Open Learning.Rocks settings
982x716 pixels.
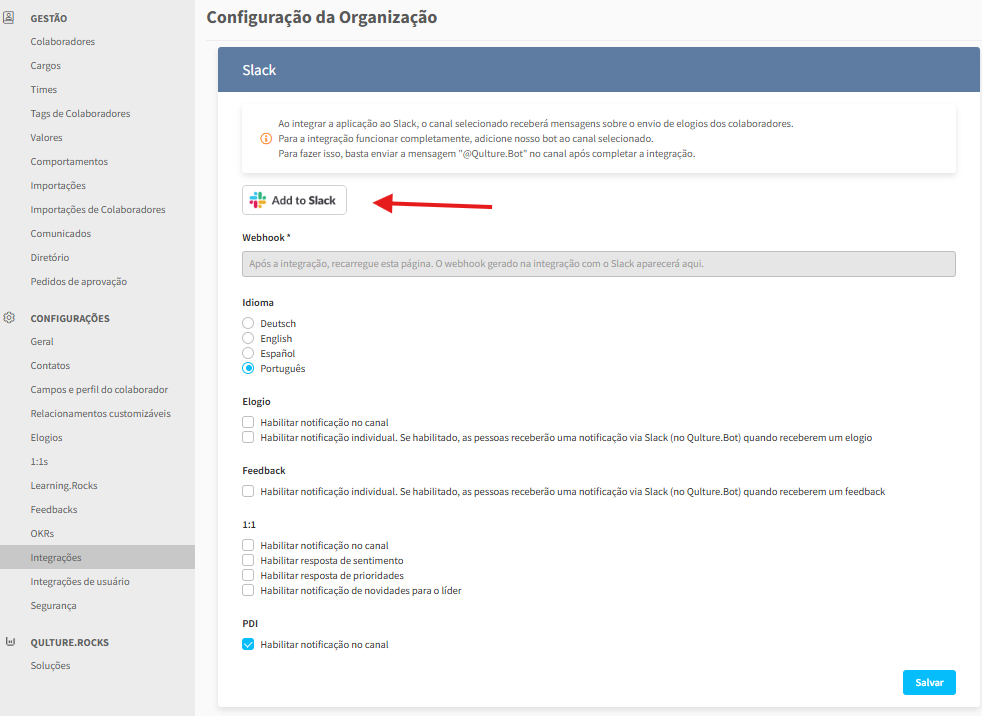click(x=64, y=485)
